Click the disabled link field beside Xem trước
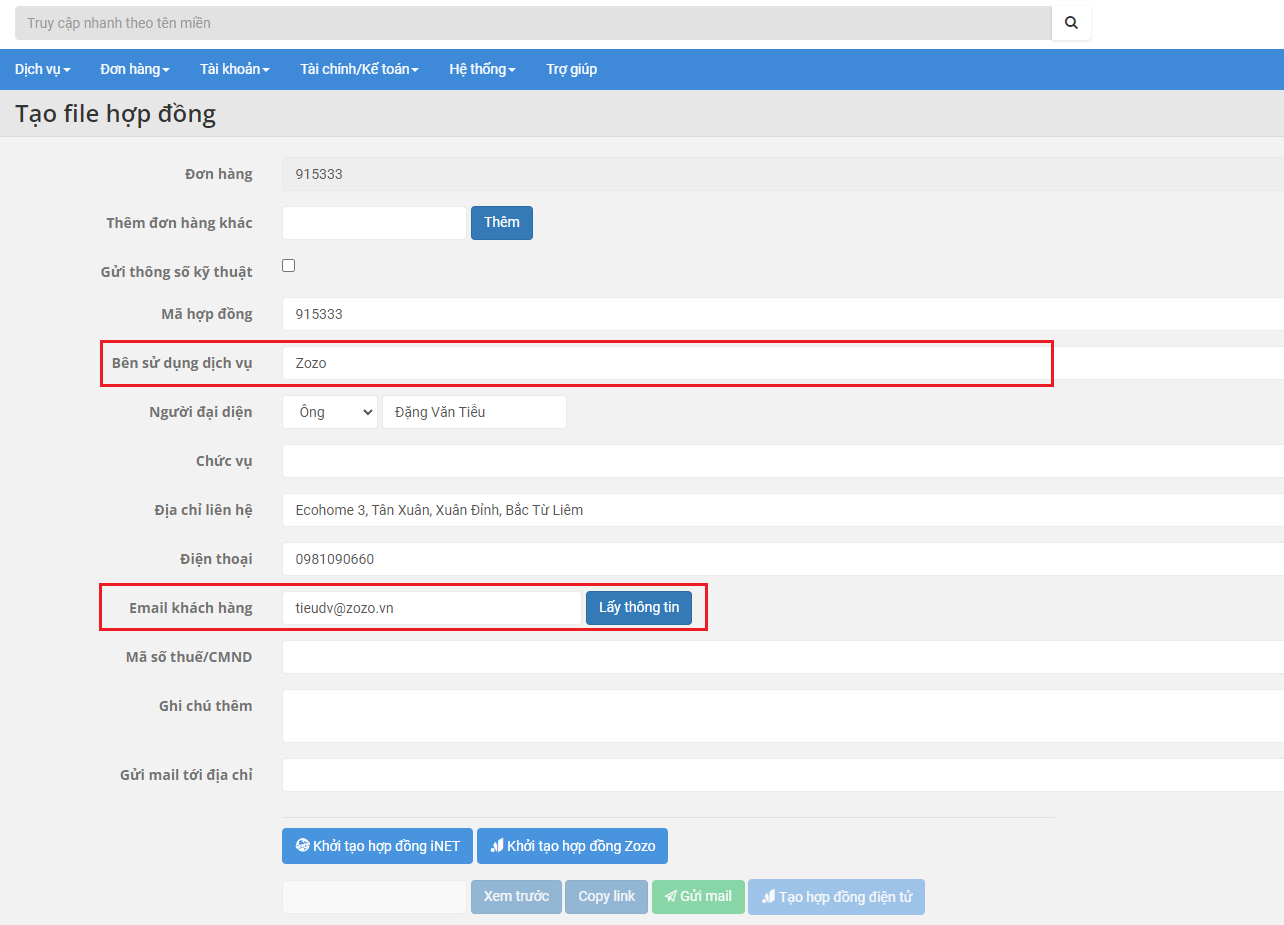 click(374, 897)
